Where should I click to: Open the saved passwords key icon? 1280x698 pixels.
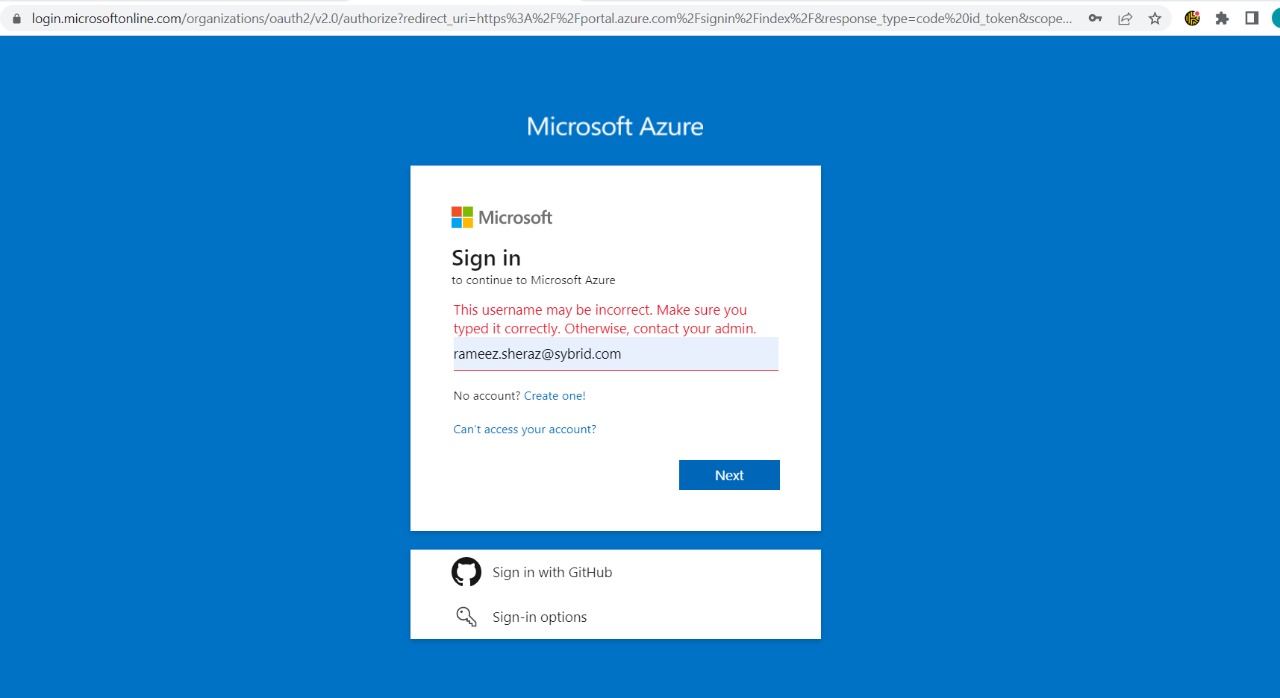1096,18
